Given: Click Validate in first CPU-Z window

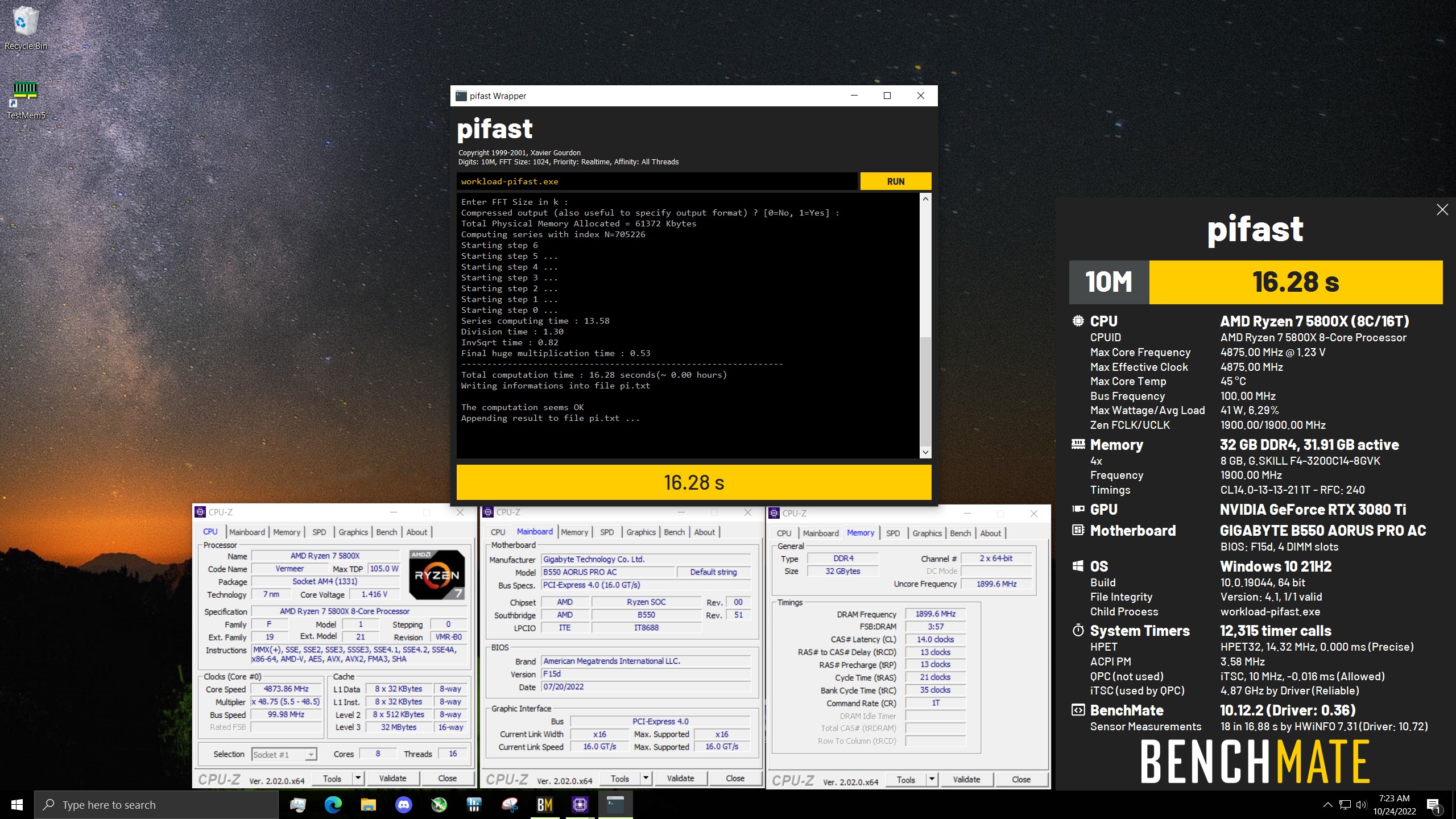Looking at the screenshot, I should [x=392, y=778].
